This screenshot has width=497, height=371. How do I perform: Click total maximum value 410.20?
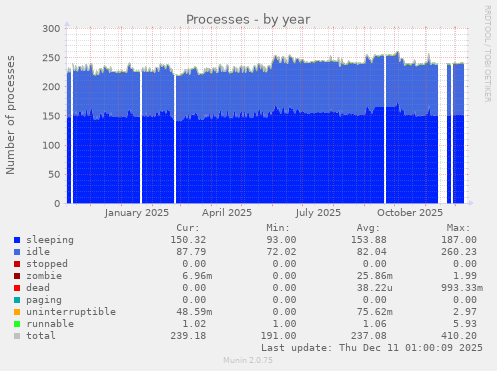[x=459, y=336]
